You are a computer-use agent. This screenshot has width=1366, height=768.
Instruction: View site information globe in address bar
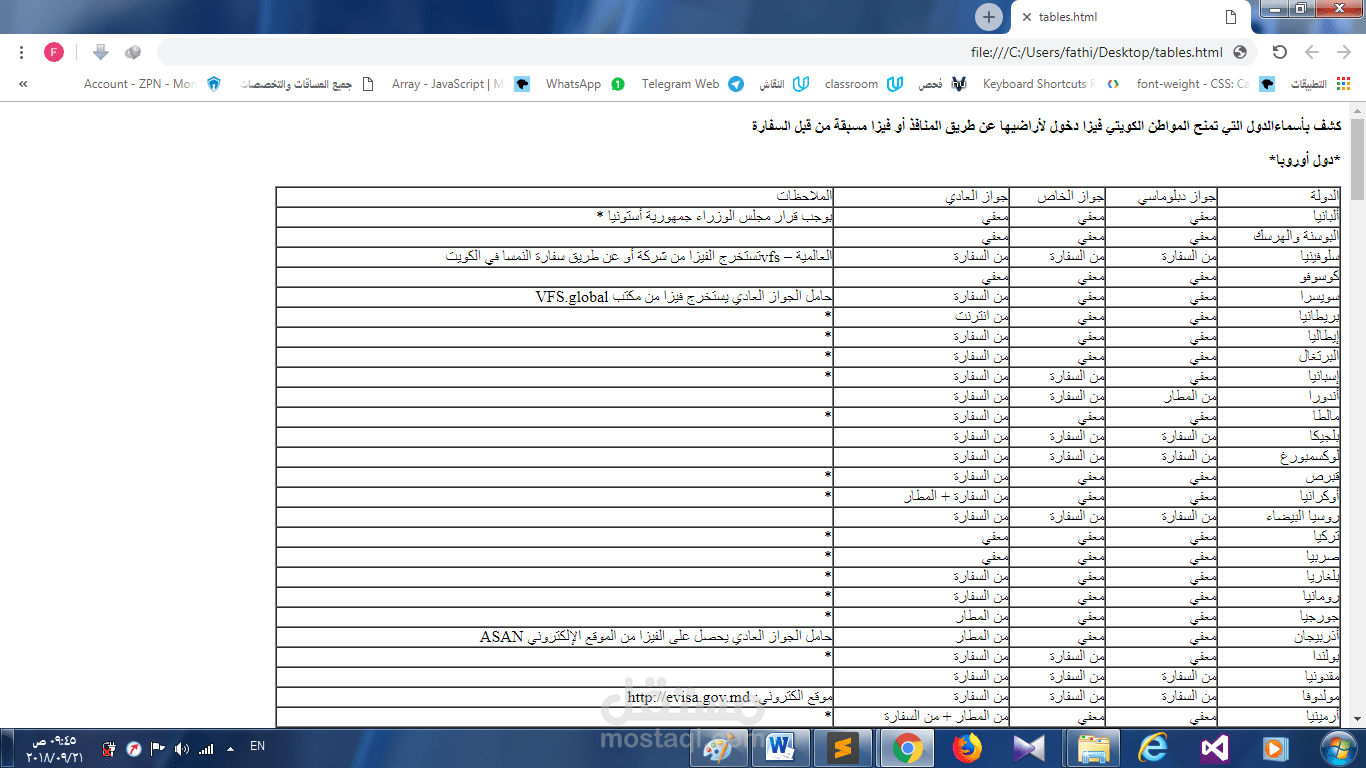tap(1240, 52)
